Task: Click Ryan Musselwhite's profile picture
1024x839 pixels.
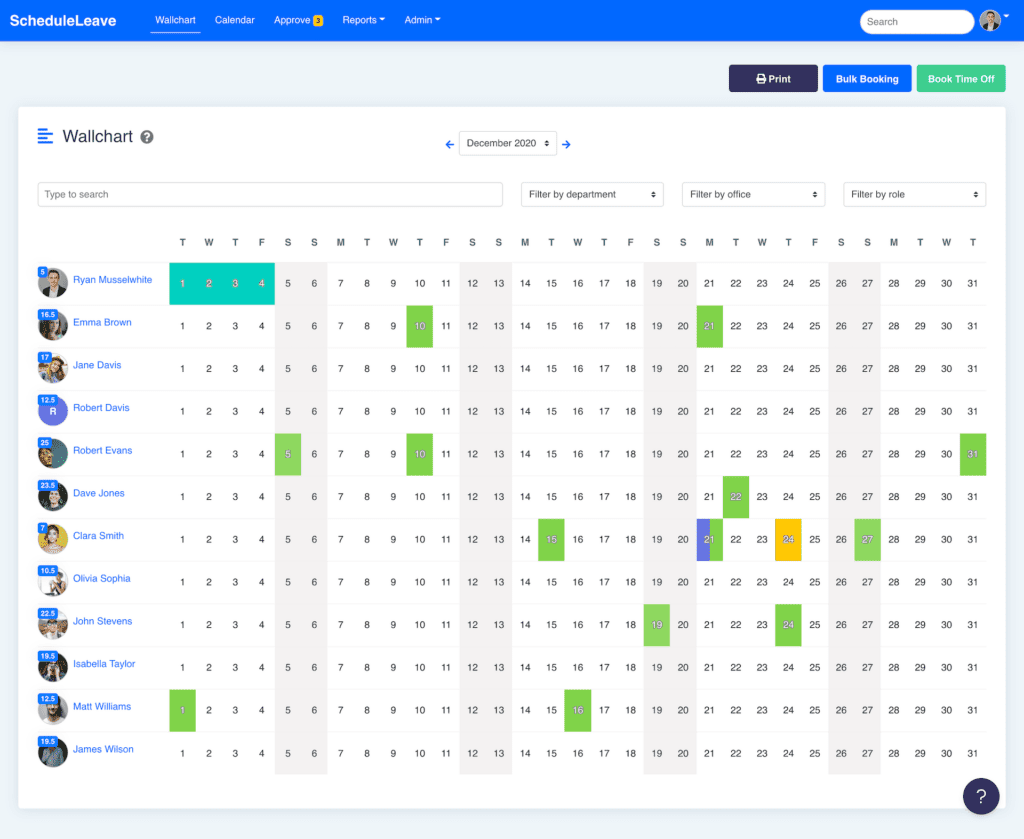Action: coord(52,282)
